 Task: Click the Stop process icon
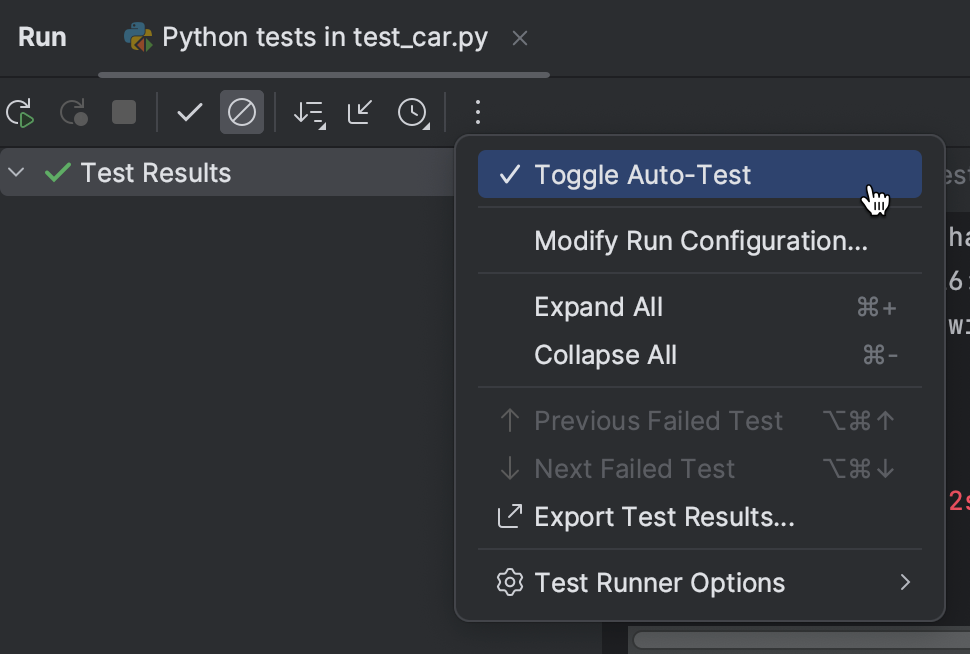point(122,112)
